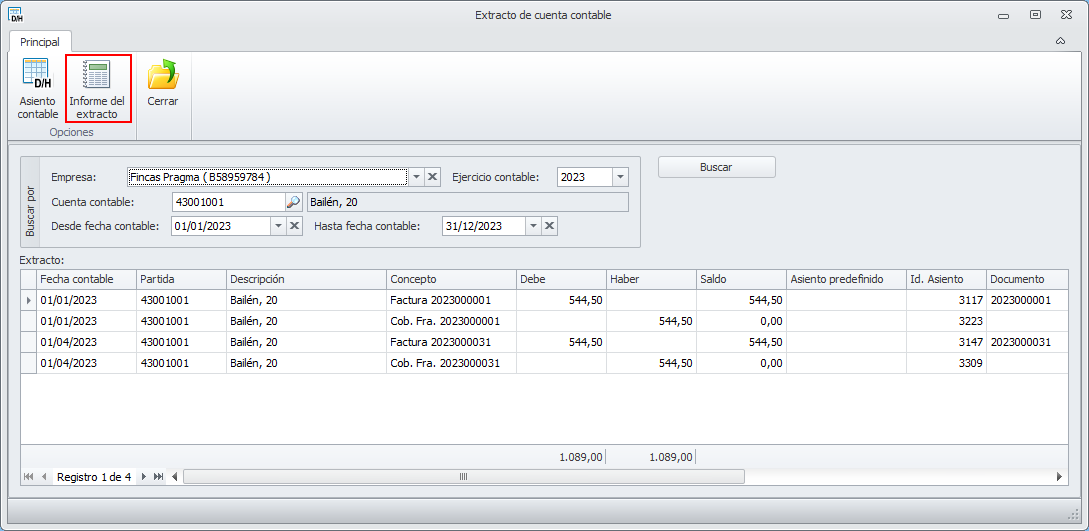Click the grid scroll left arrow
1089x531 pixels.
(x=174, y=477)
